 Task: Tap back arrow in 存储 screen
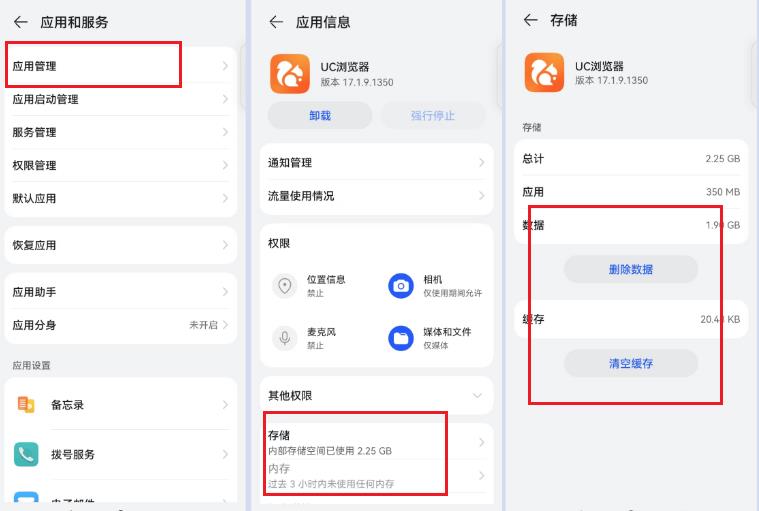[x=530, y=20]
